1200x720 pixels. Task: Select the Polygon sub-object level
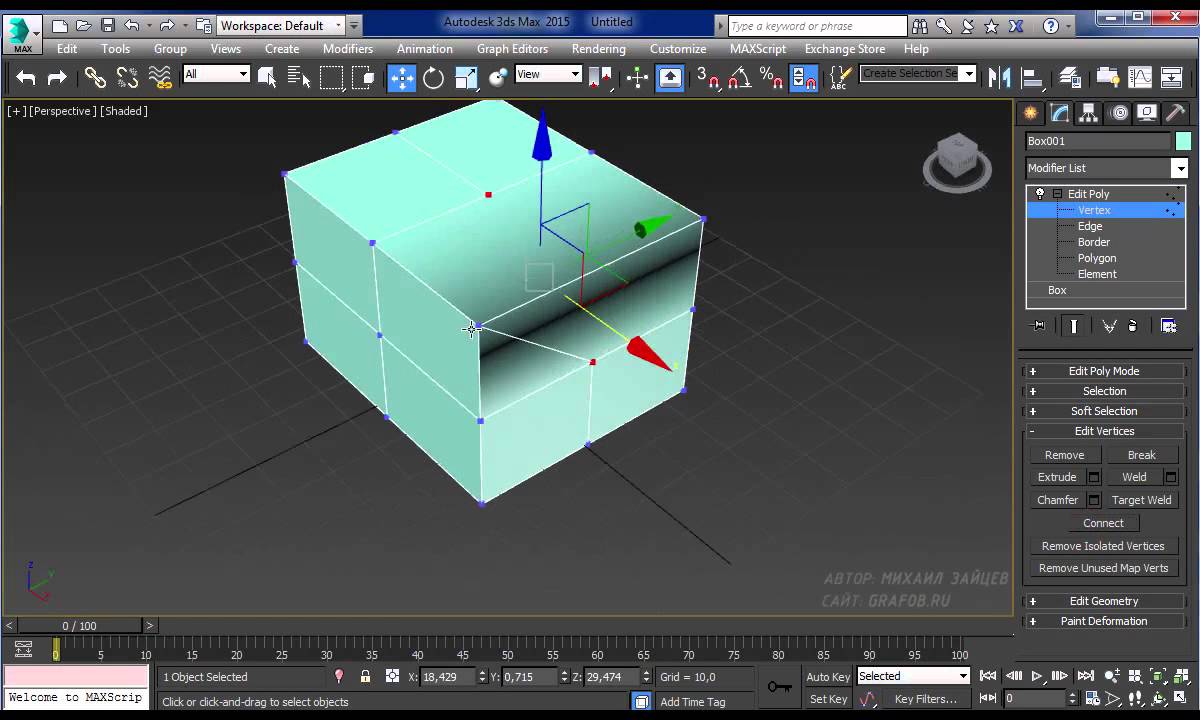pos(1097,258)
